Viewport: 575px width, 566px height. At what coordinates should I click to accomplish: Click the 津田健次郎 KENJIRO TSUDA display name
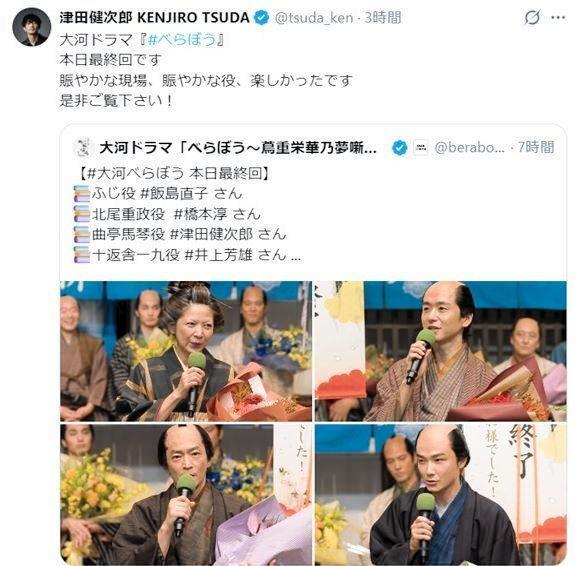tap(154, 18)
